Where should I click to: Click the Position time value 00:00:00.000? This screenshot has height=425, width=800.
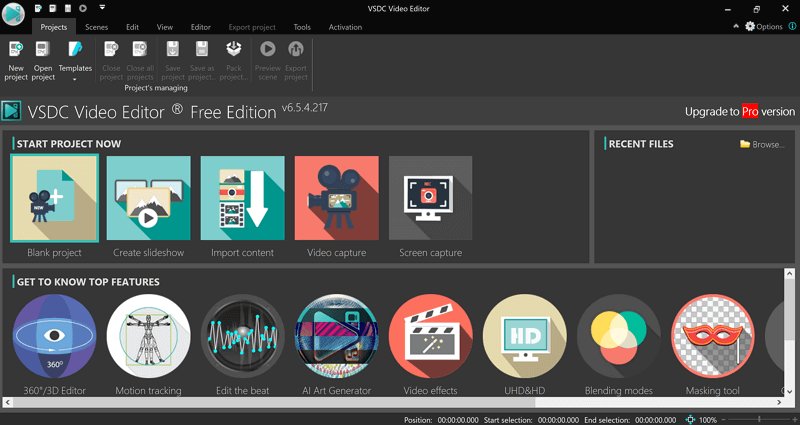click(458, 420)
